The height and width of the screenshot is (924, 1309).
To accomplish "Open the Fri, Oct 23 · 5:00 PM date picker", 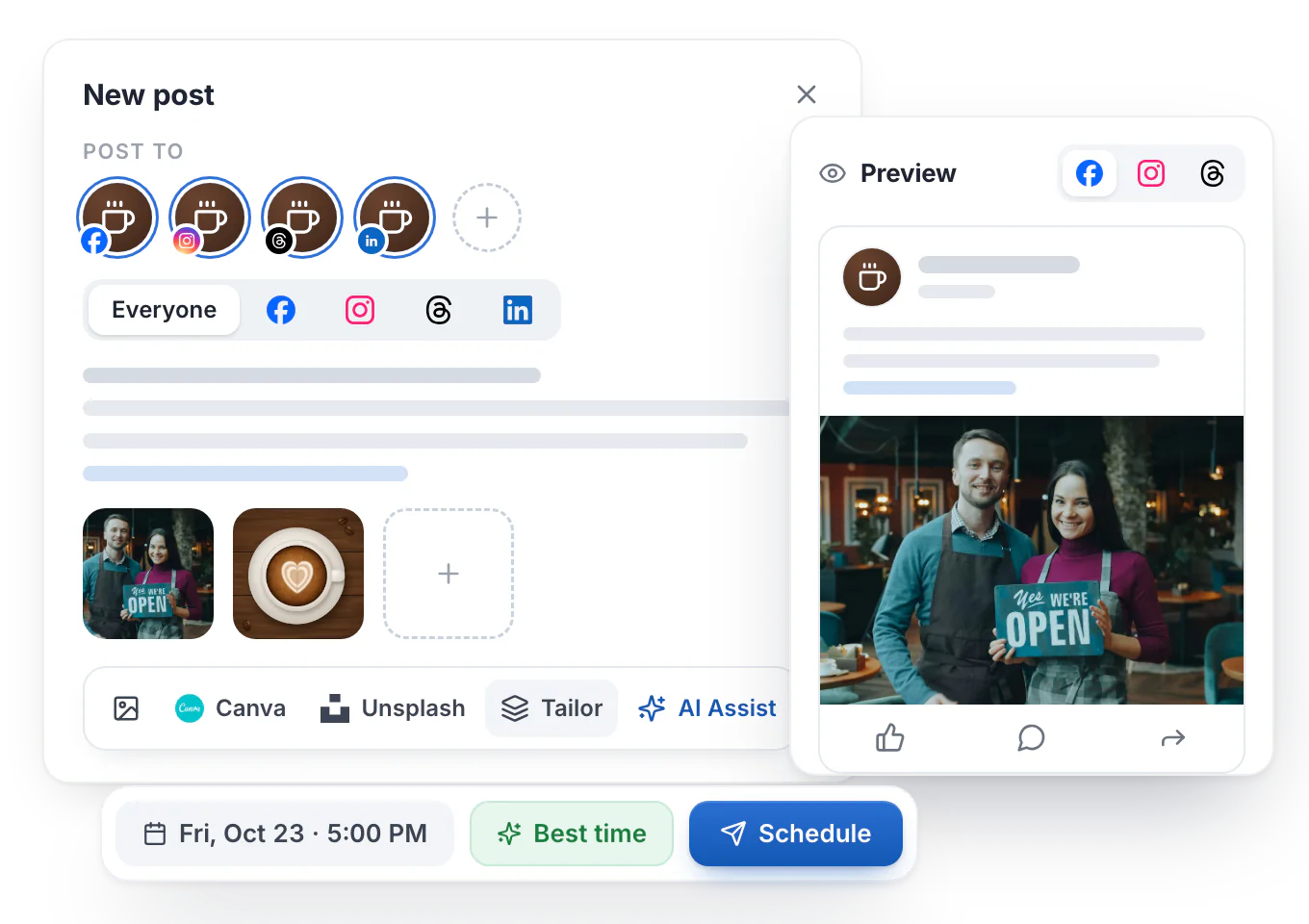I will (x=285, y=834).
